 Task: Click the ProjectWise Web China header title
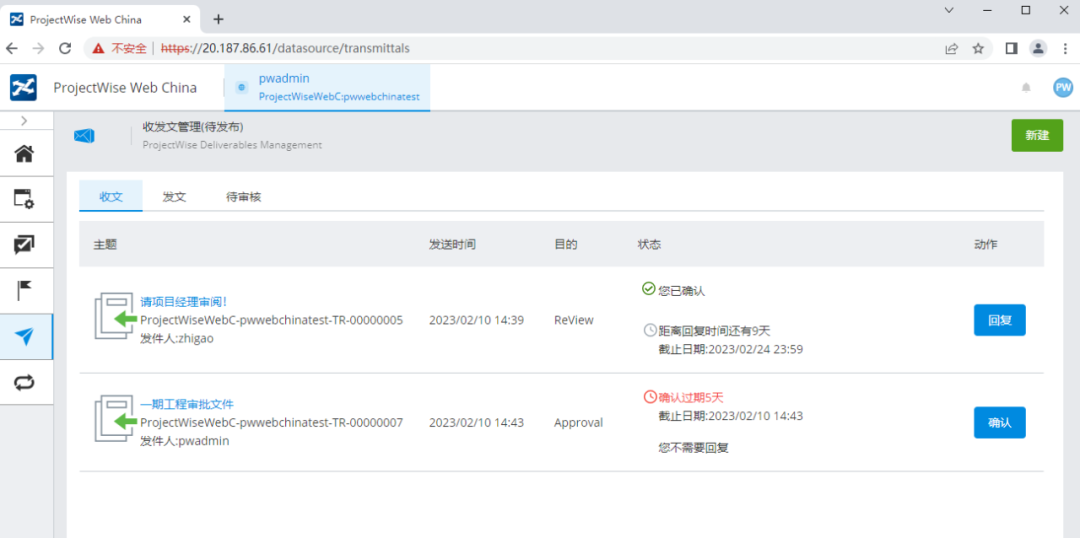125,87
